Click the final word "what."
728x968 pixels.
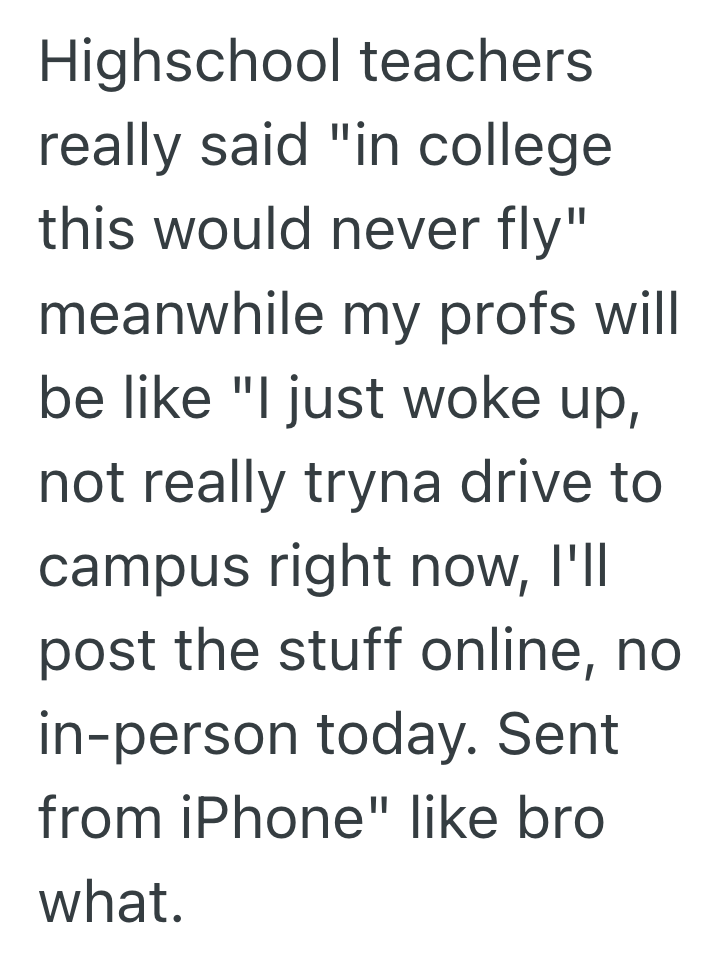tap(111, 903)
